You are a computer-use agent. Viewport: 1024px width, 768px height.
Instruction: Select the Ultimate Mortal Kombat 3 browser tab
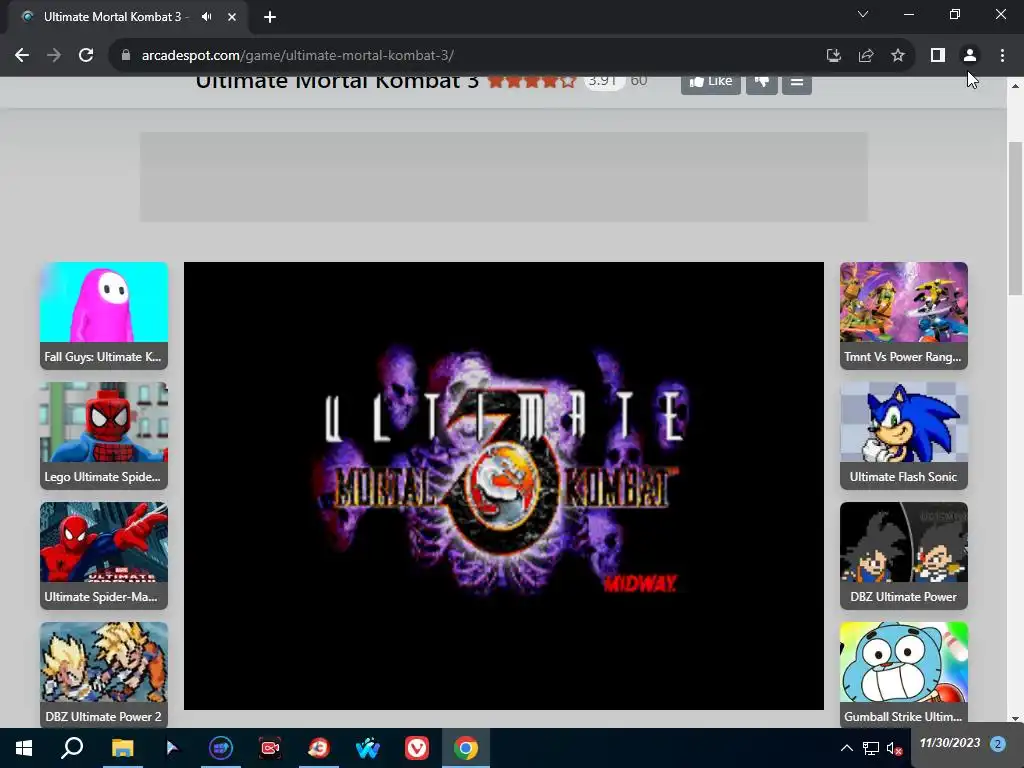click(x=128, y=17)
